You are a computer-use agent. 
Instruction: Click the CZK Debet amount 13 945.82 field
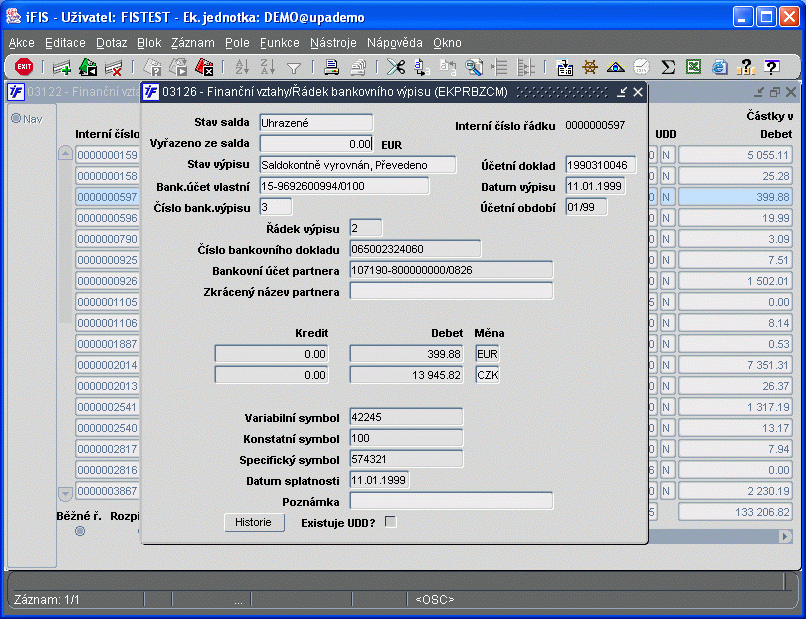point(407,375)
